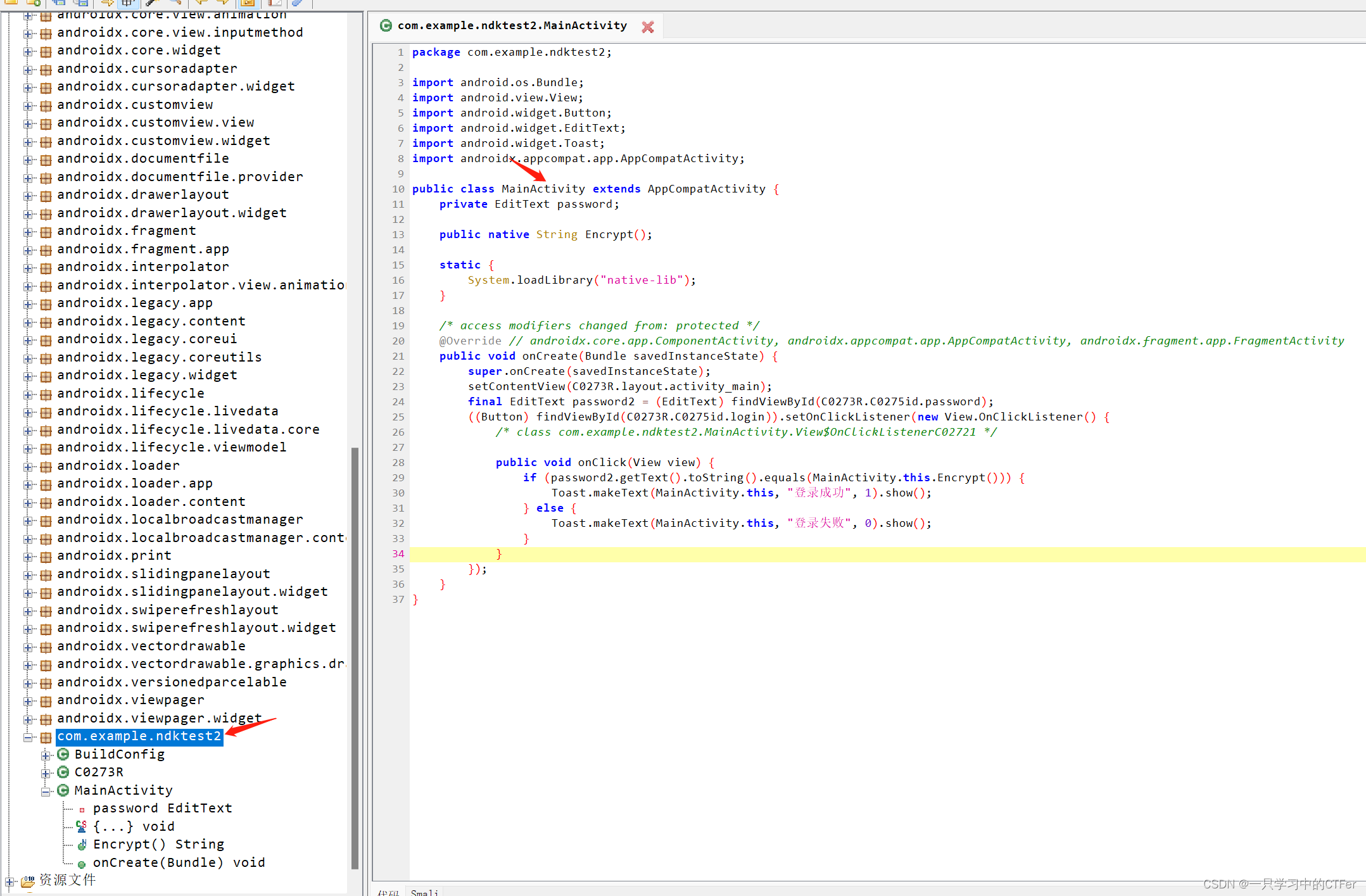Click the method icon beside onCreate(Bundle)
This screenshot has height=896, width=1366.
click(x=82, y=864)
